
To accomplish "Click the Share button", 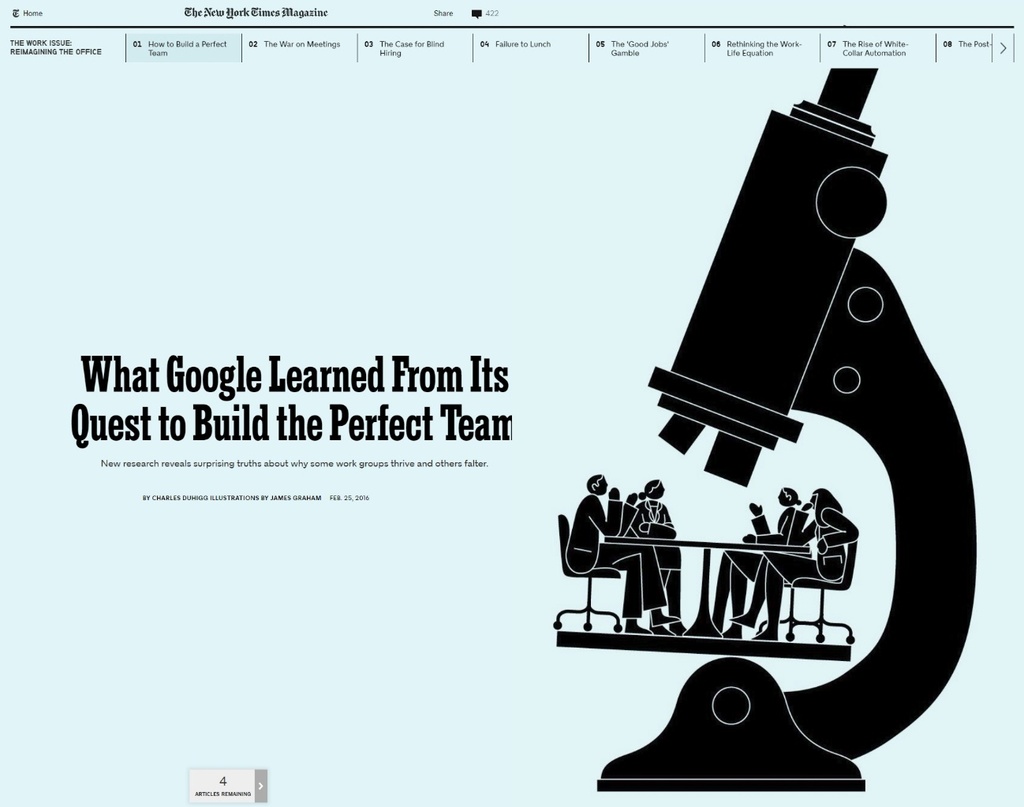I will 443,13.
